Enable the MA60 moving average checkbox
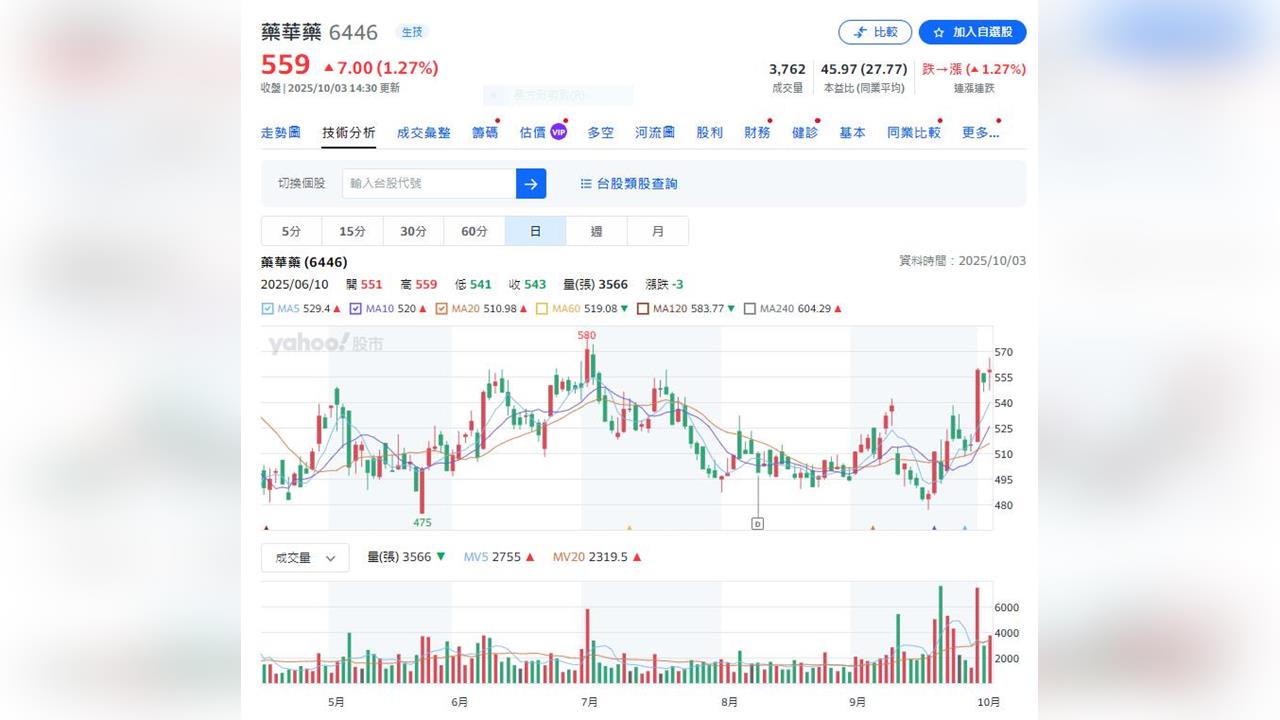The height and width of the screenshot is (720, 1280). [x=542, y=309]
